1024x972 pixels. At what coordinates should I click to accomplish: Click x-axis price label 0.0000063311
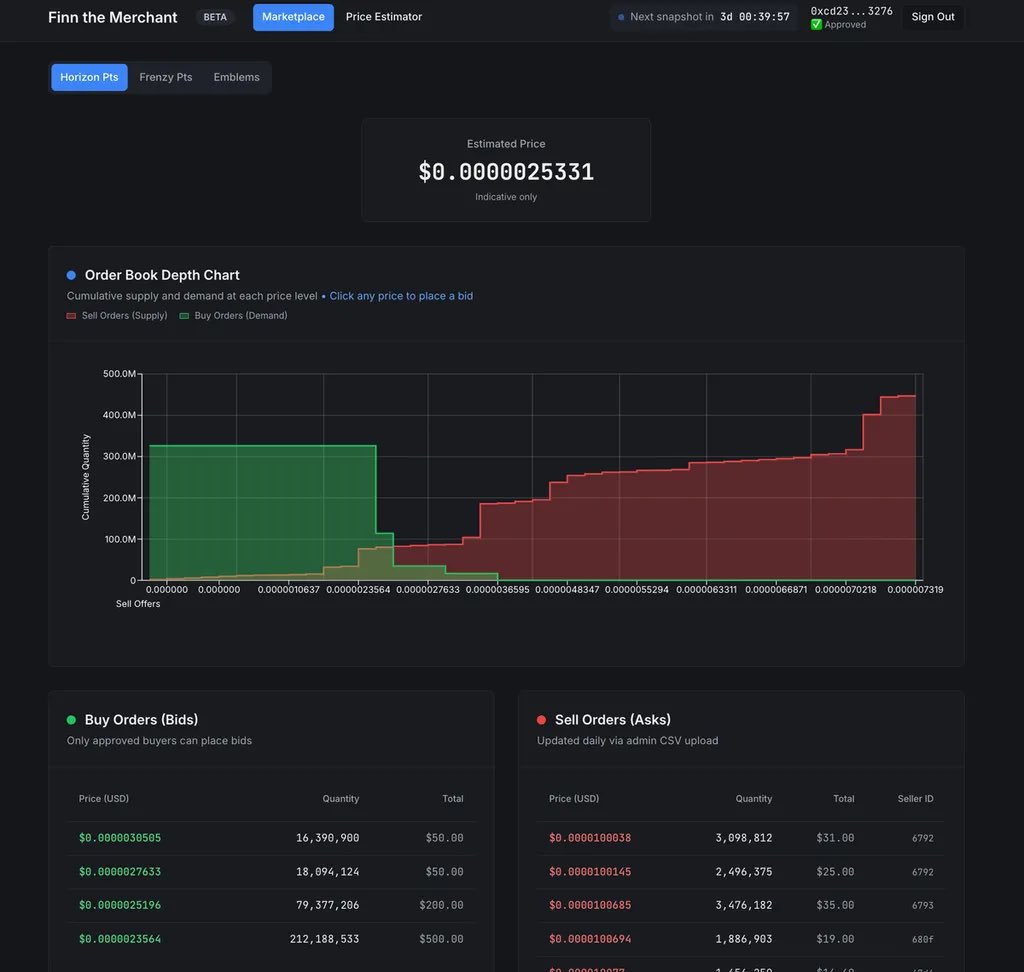tap(706, 590)
